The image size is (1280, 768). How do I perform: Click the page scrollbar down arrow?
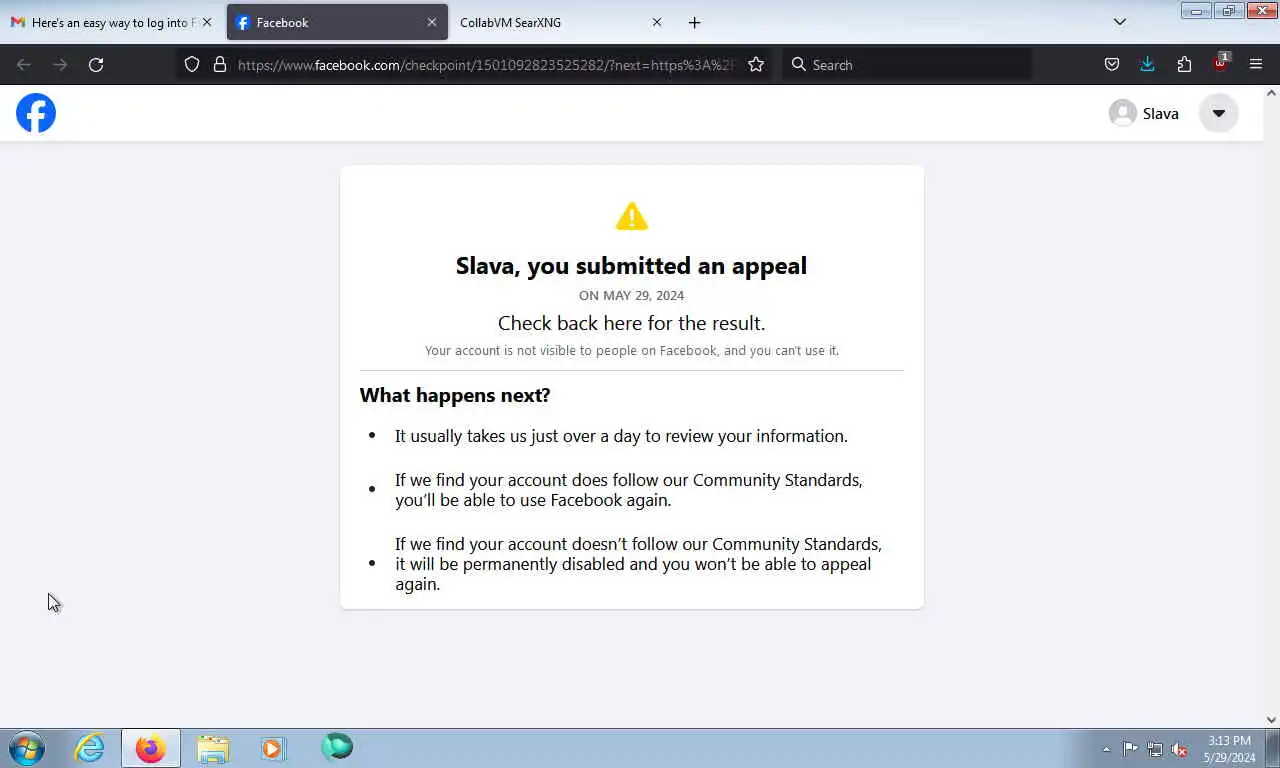[1271, 719]
